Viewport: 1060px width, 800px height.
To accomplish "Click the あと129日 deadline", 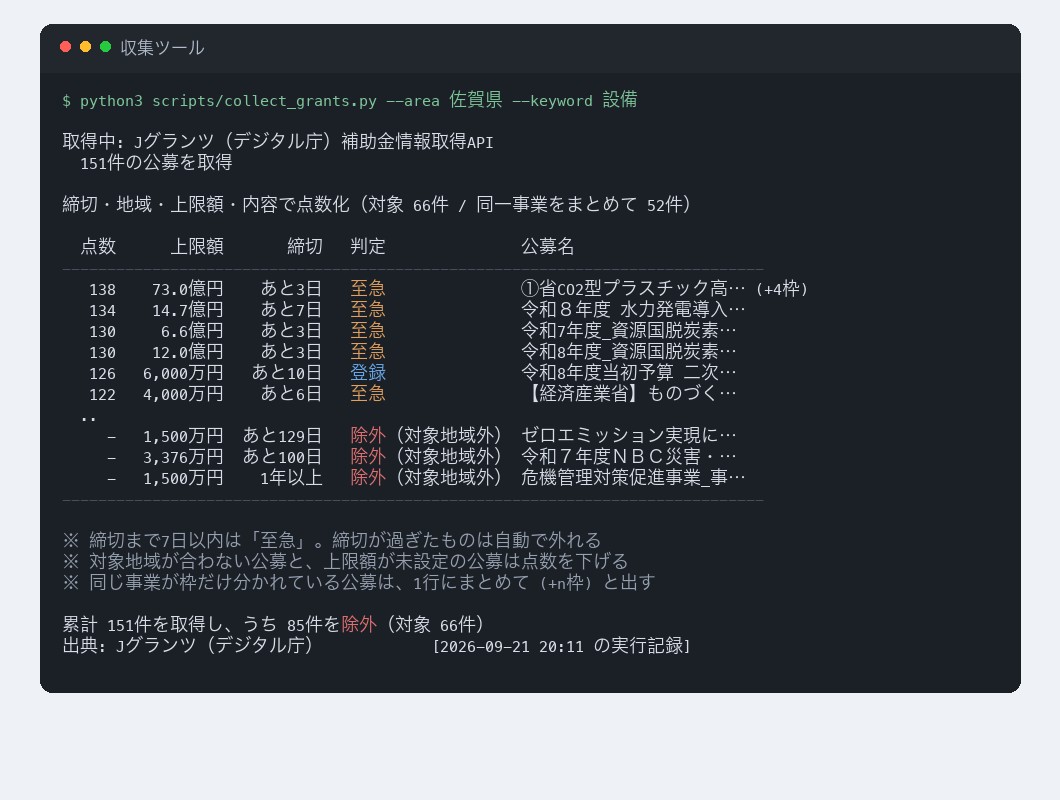I will tap(283, 436).
